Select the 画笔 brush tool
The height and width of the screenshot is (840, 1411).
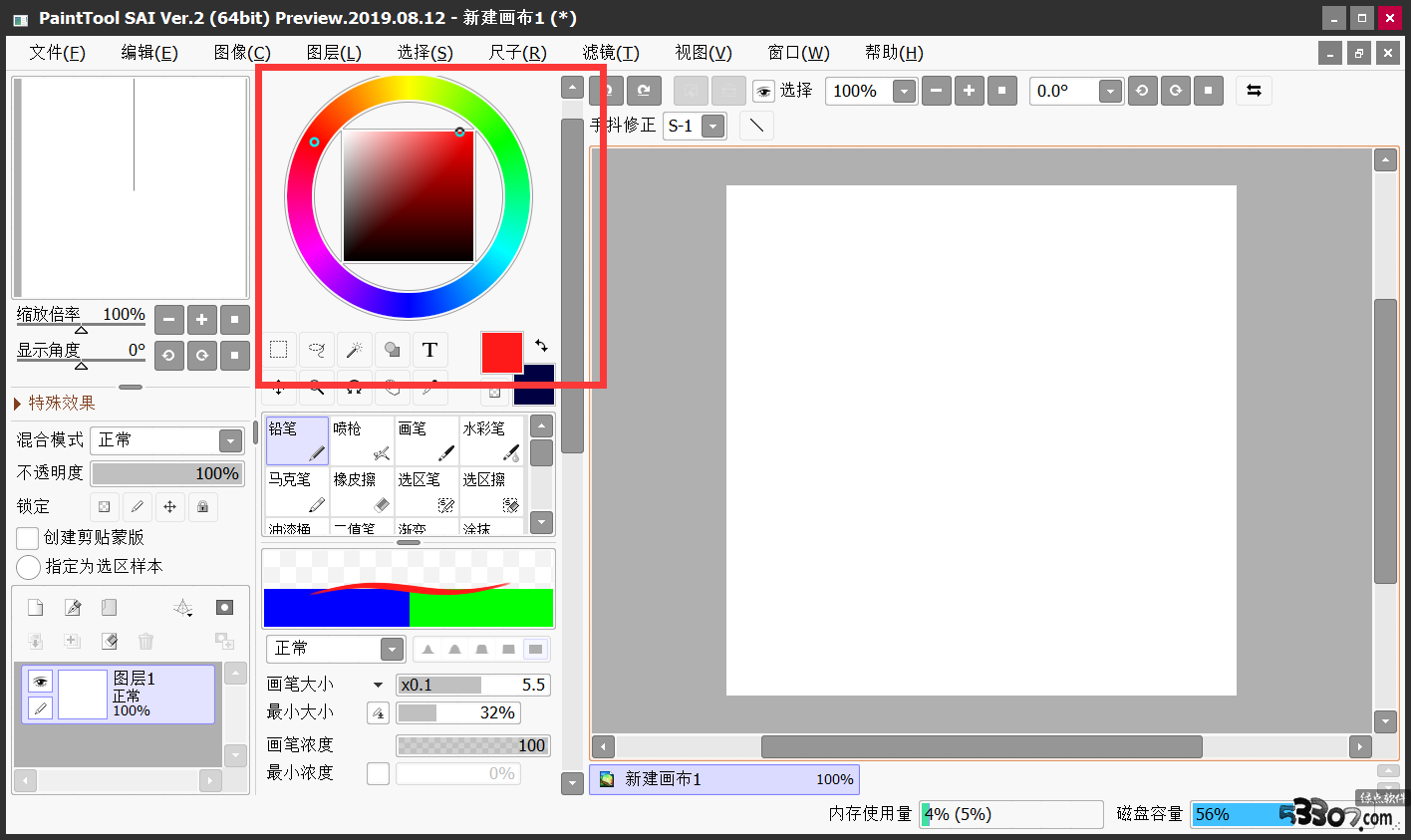[426, 440]
